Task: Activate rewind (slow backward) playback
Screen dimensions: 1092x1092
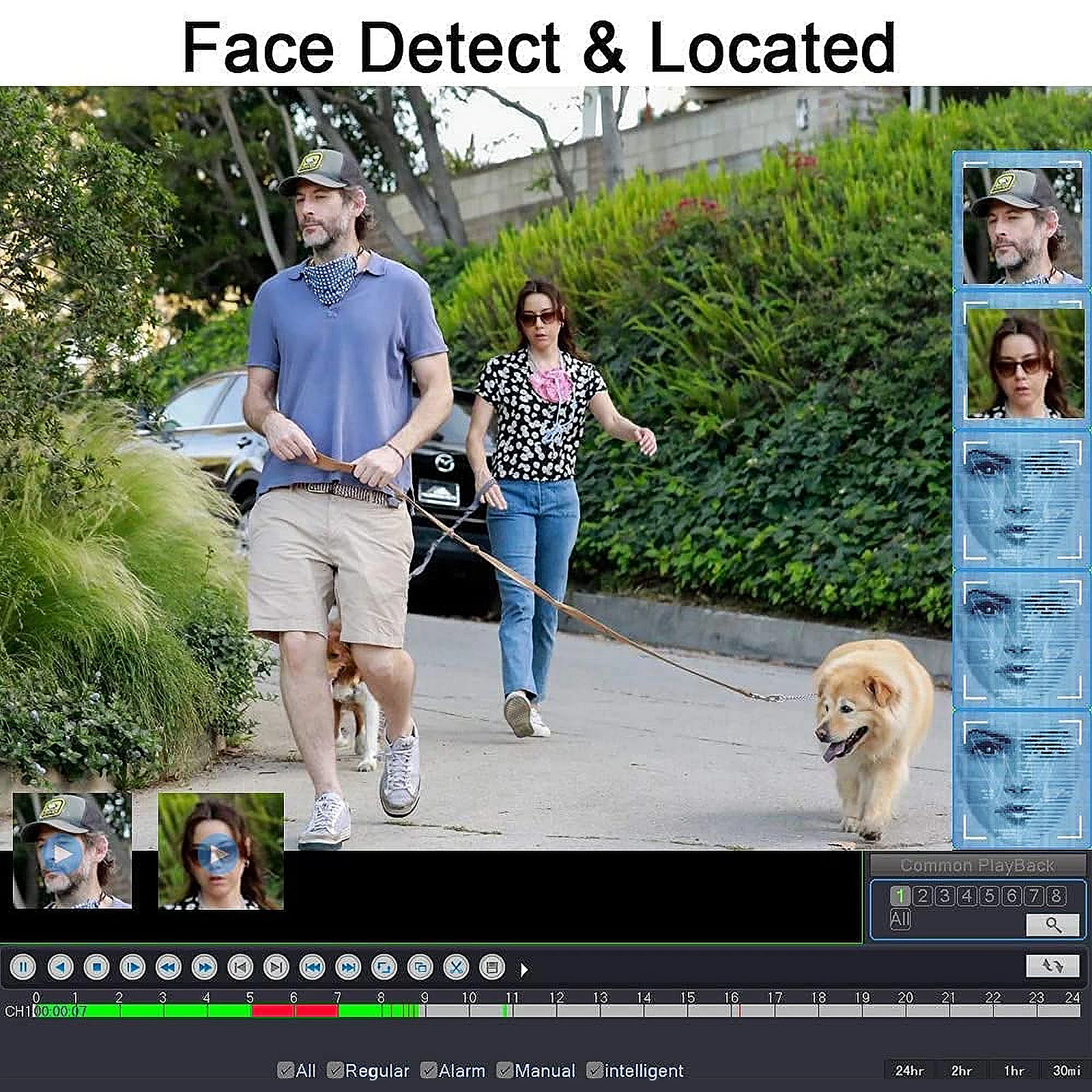Action: tap(168, 967)
